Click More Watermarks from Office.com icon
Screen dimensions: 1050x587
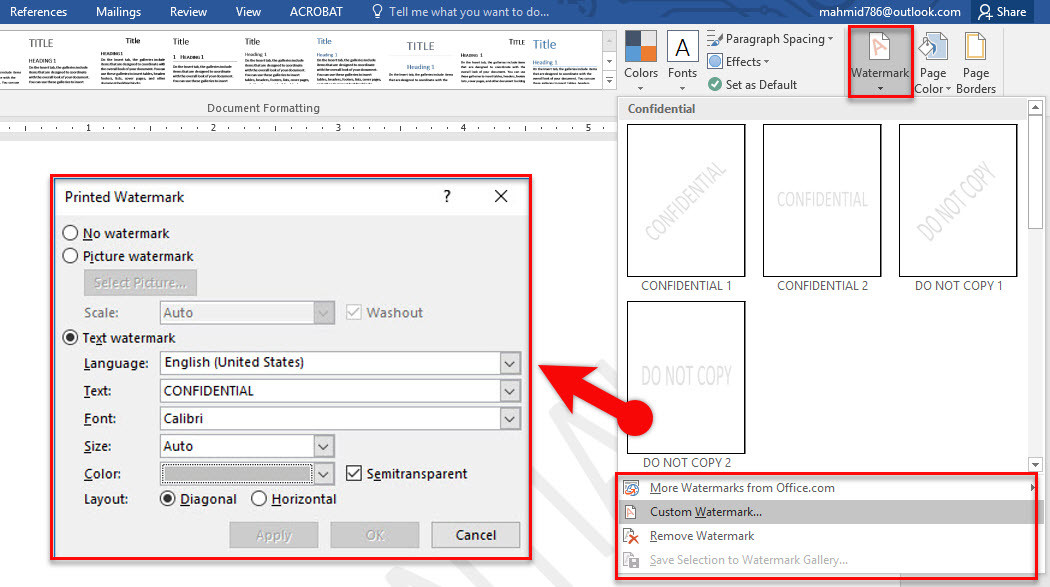point(631,488)
